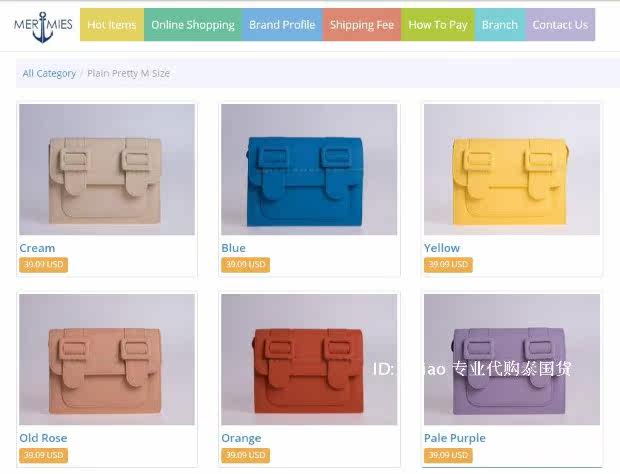Select the Branch menu item
This screenshot has height=474, width=620.
click(x=500, y=25)
